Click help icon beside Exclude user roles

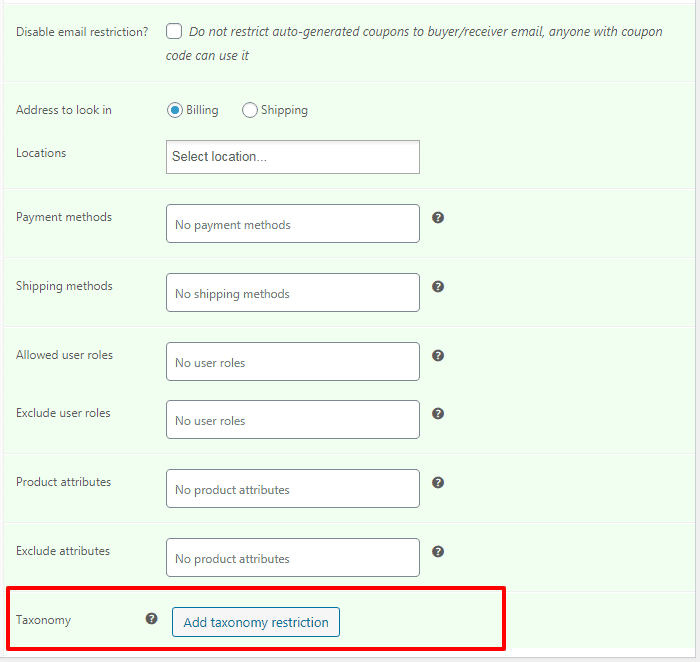(438, 413)
